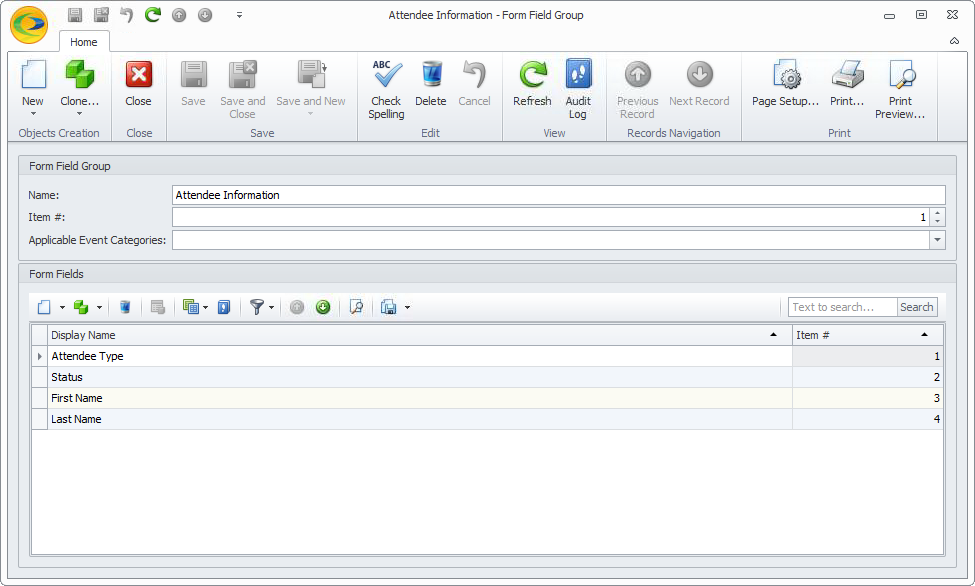Click the delete trash icon in the Form Fields toolbar

[x=125, y=307]
